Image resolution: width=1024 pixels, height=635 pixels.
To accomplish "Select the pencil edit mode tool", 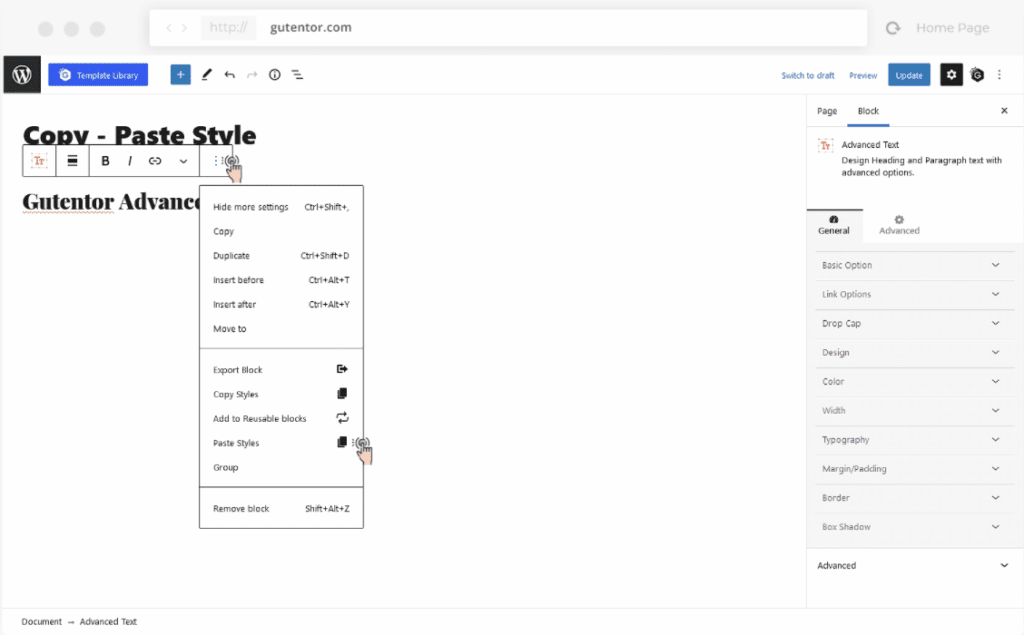I will [205, 74].
